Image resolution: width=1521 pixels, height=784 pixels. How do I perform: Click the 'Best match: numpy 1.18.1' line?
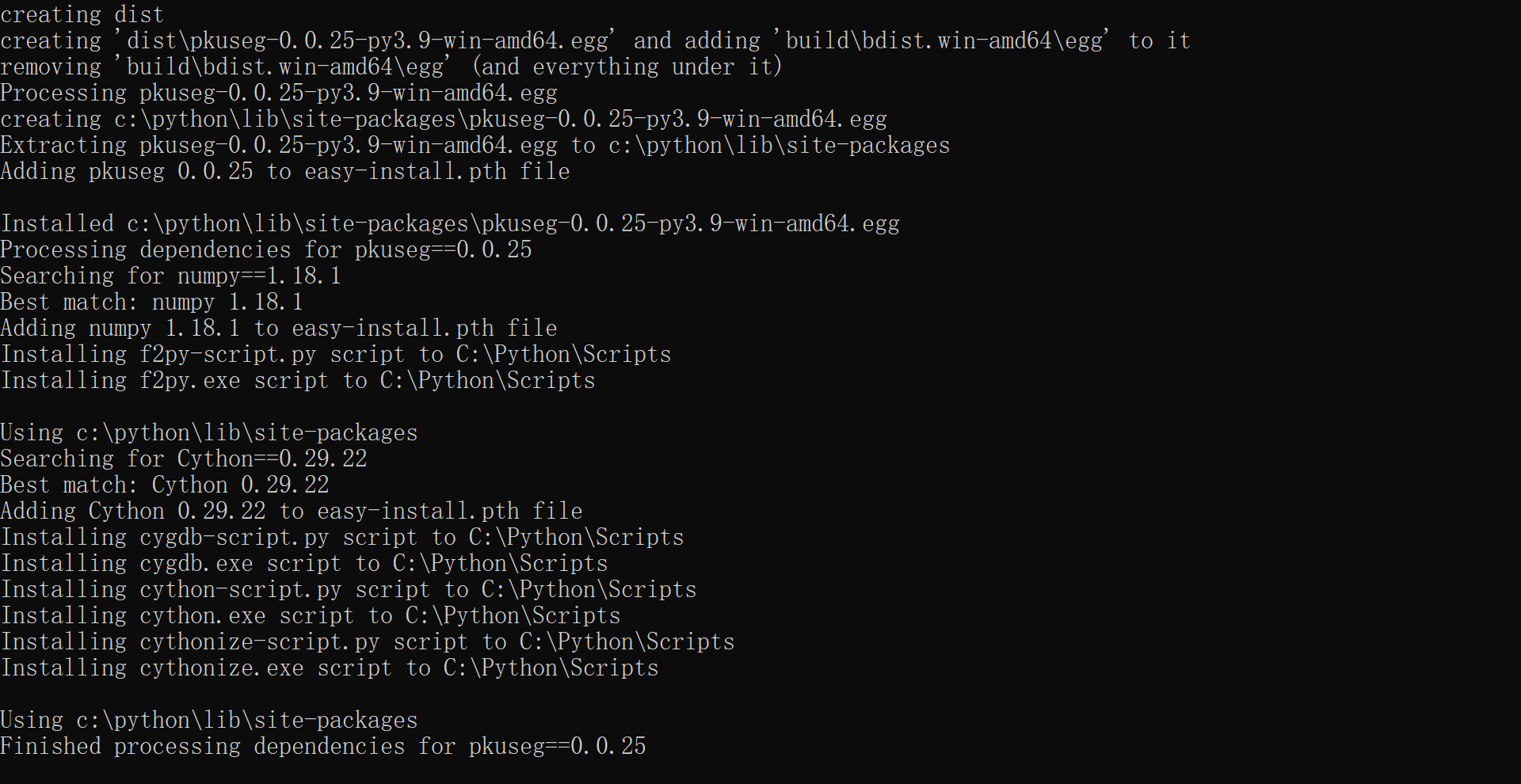click(x=151, y=302)
